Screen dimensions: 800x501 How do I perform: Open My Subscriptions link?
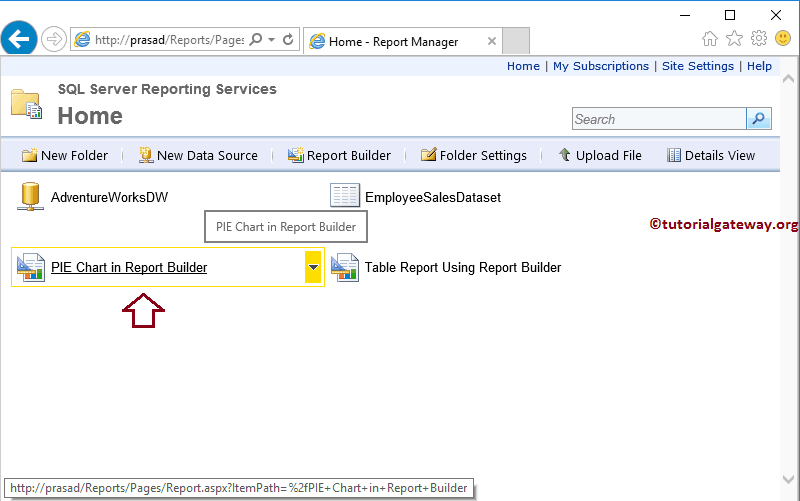coord(601,66)
